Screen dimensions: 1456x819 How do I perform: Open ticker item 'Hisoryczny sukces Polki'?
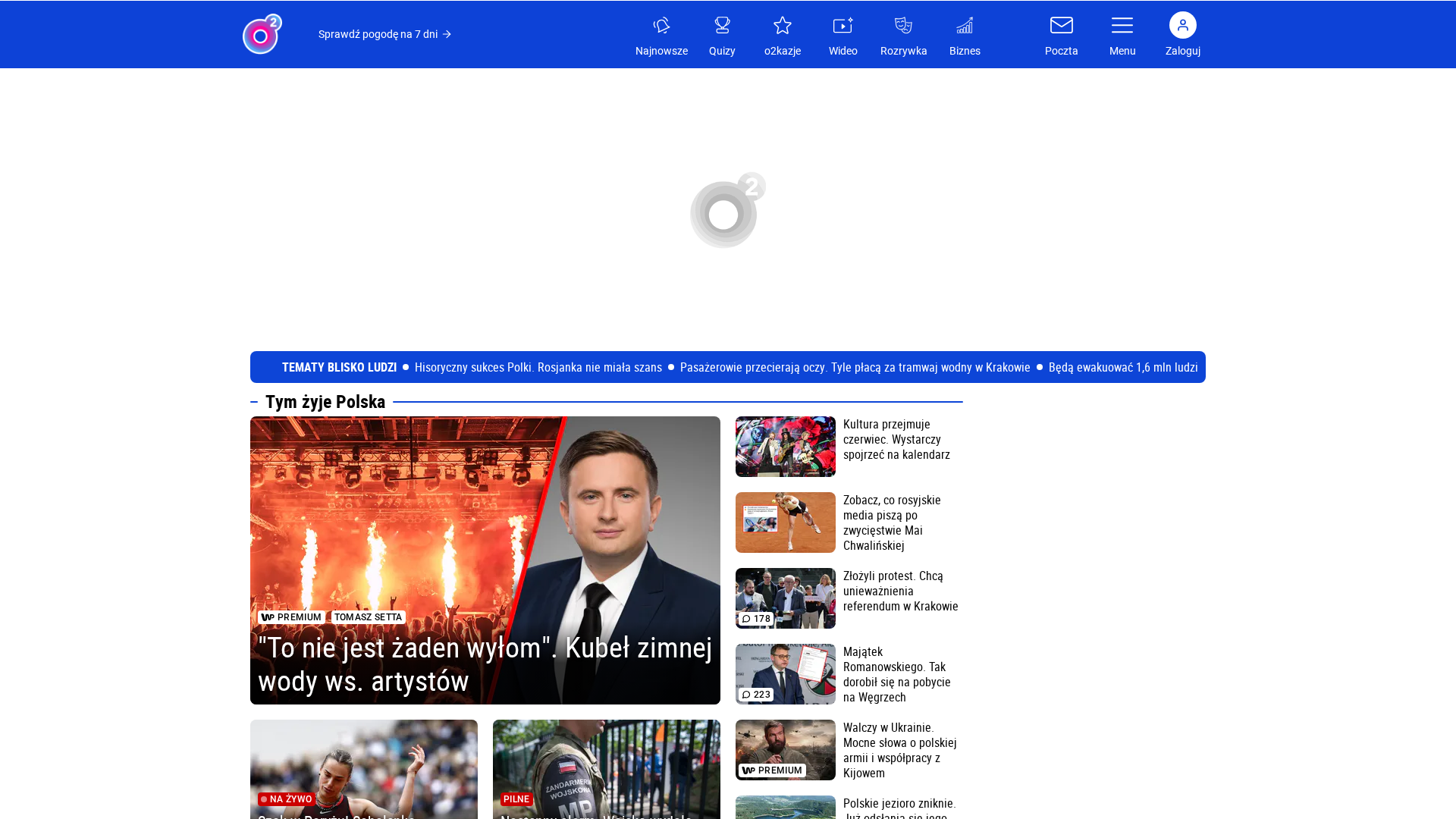[538, 367]
